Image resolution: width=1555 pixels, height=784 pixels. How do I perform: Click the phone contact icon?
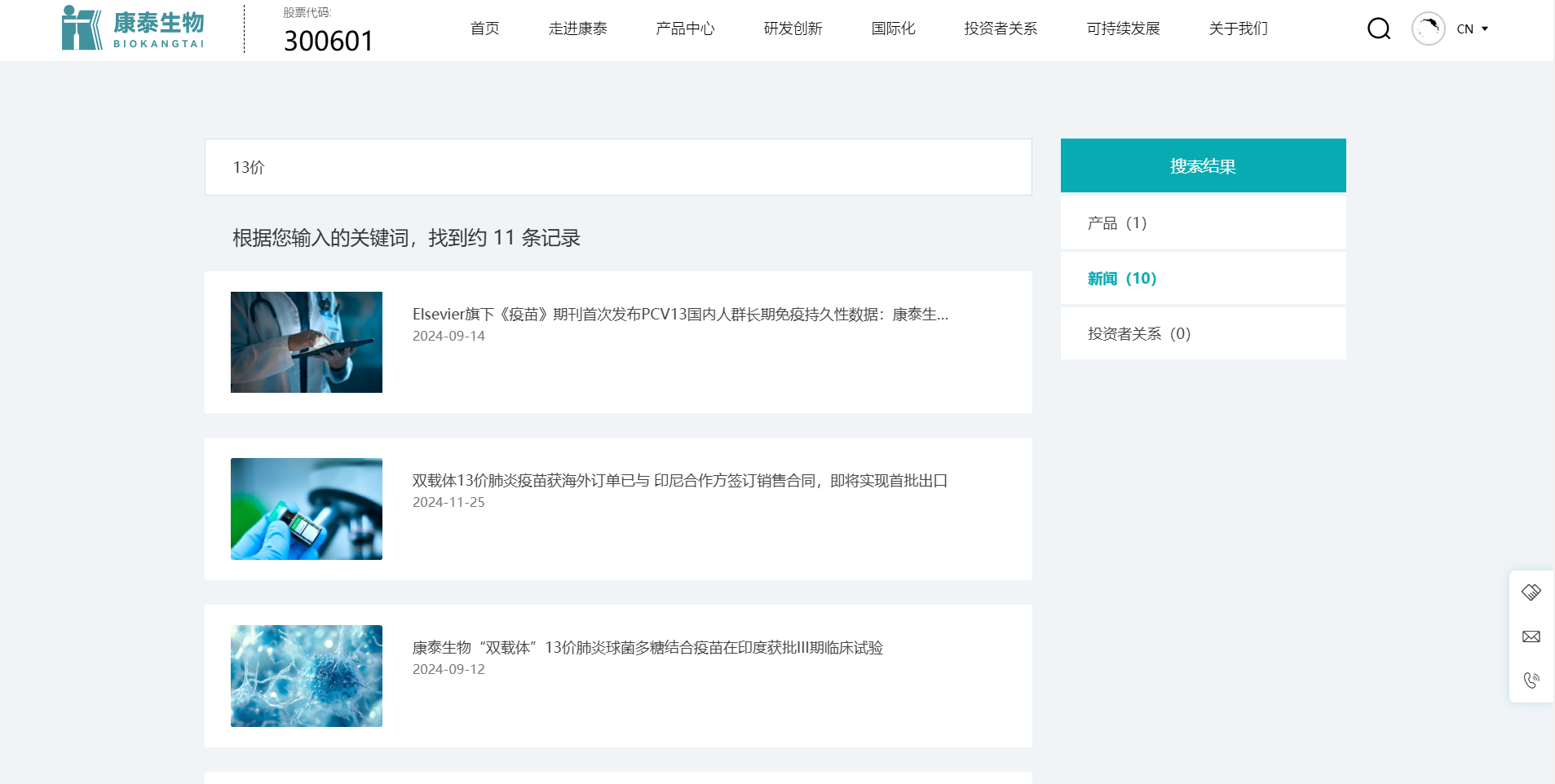point(1531,680)
